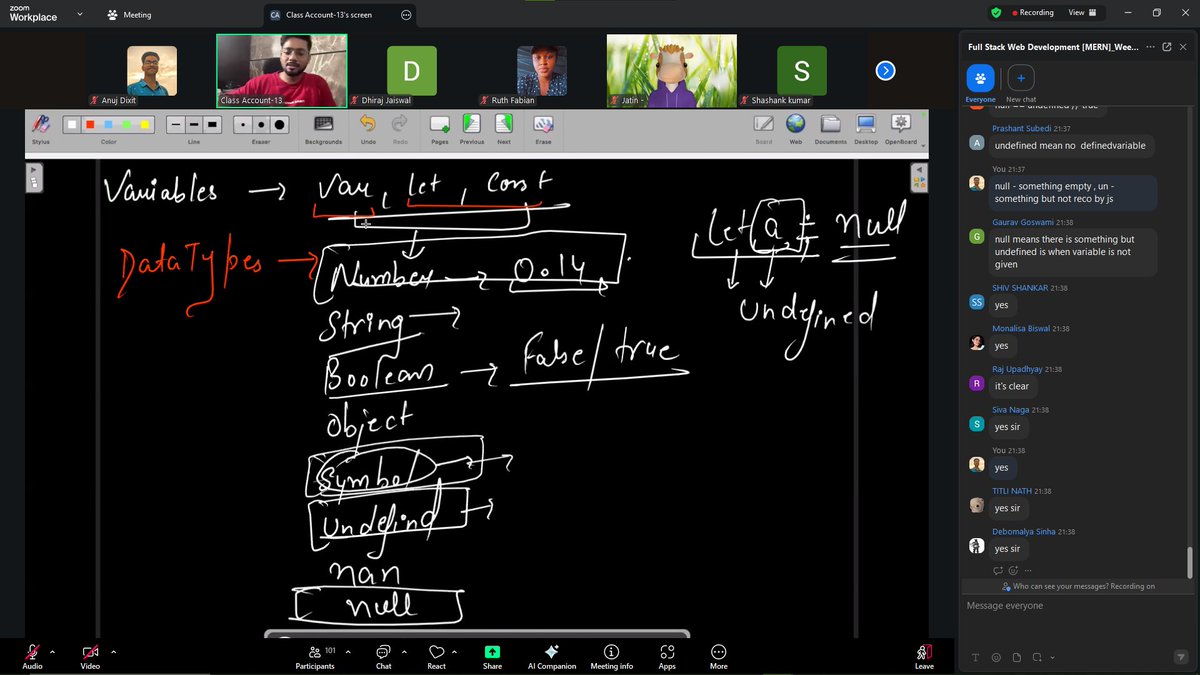
Task: Click the Recording indicator
Action: 1032,13
